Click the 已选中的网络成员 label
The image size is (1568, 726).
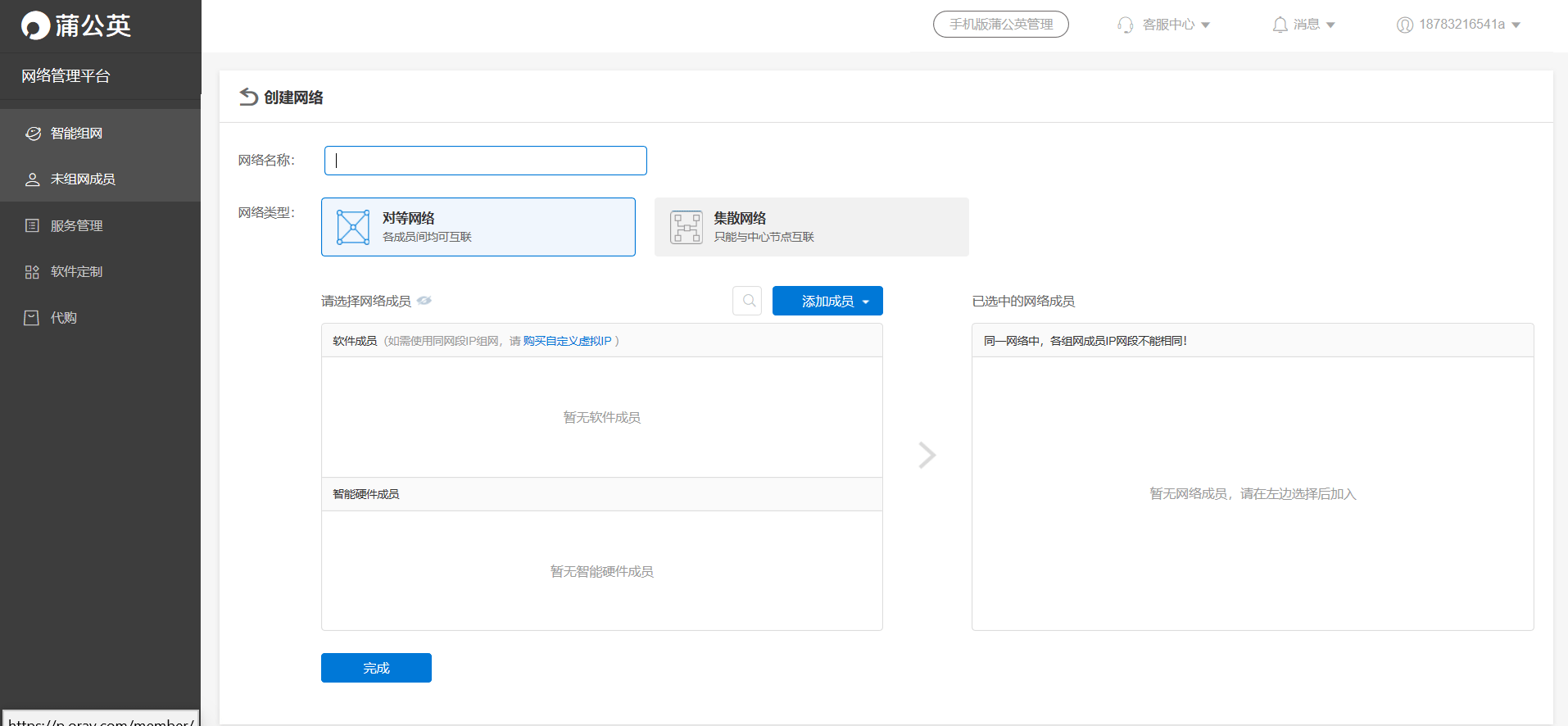(1023, 301)
